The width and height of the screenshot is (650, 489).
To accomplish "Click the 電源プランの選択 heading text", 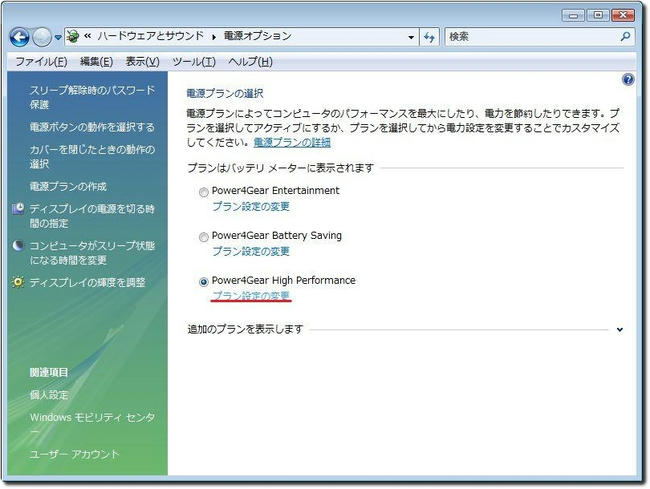I will (225, 93).
